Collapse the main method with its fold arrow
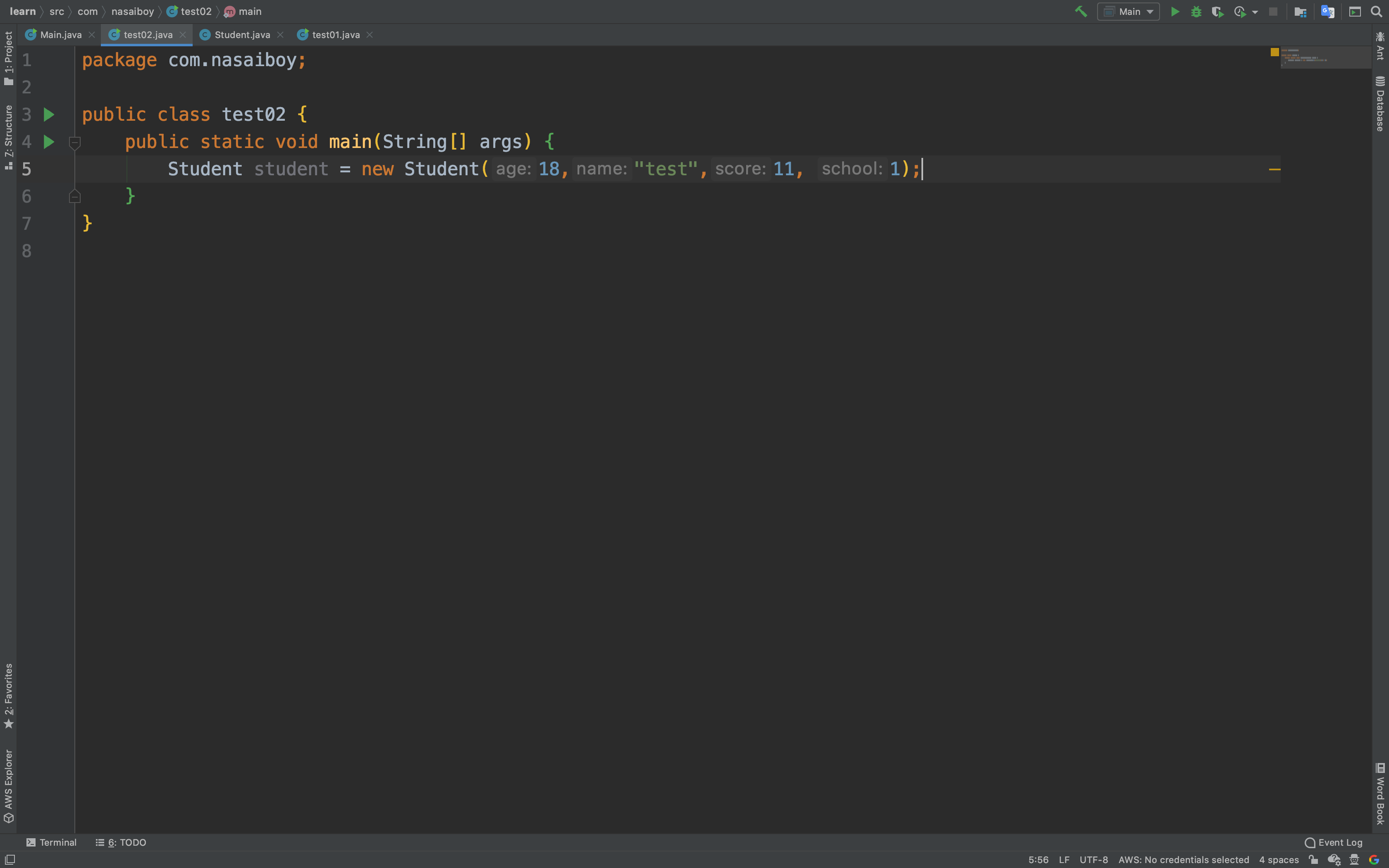Screen dimensions: 1389x868 pos(74,143)
